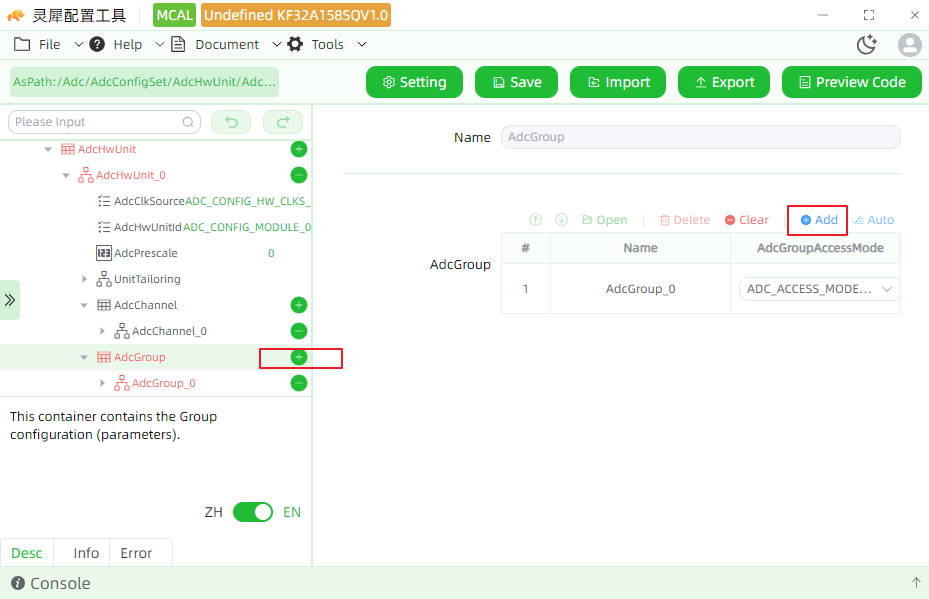
Task: Expand the AdcGroup_0 tree node
Action: [102, 383]
